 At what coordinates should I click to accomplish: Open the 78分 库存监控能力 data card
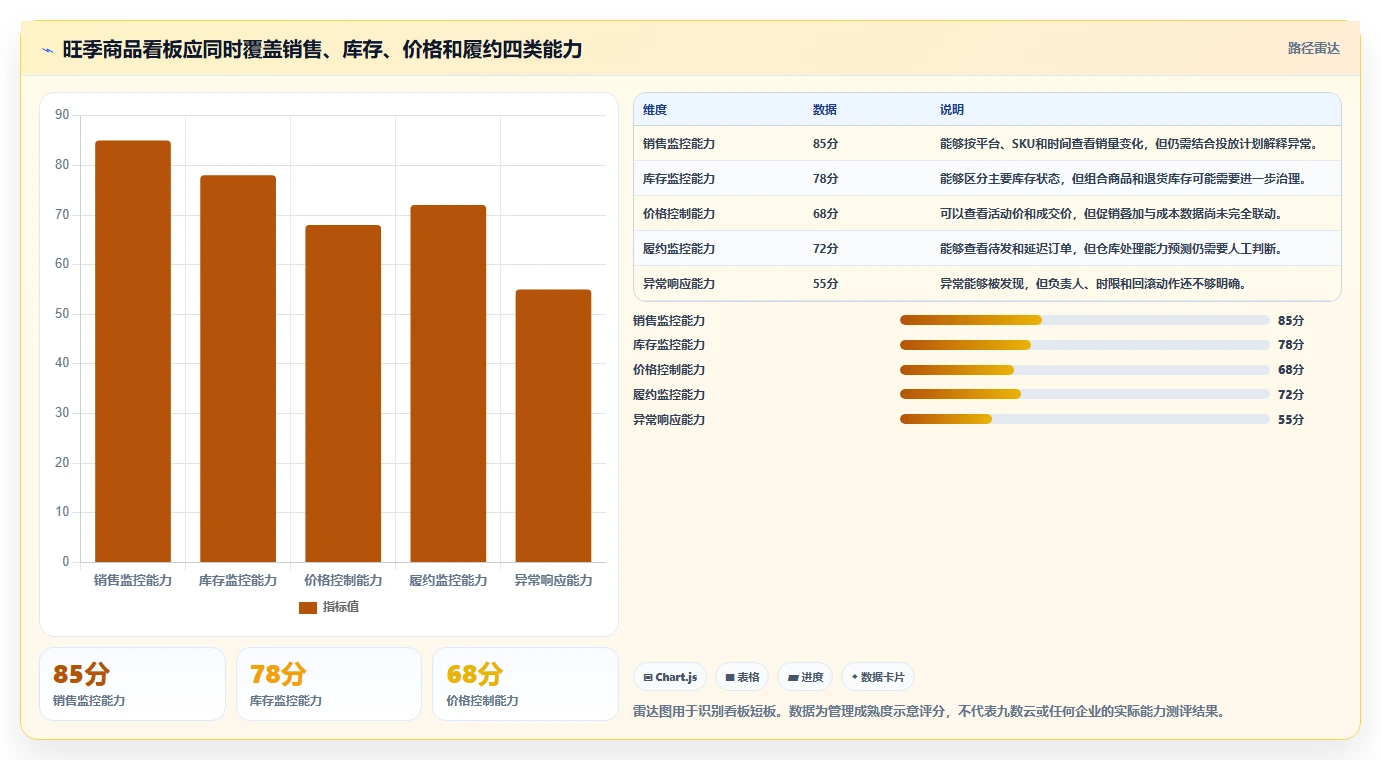(329, 684)
